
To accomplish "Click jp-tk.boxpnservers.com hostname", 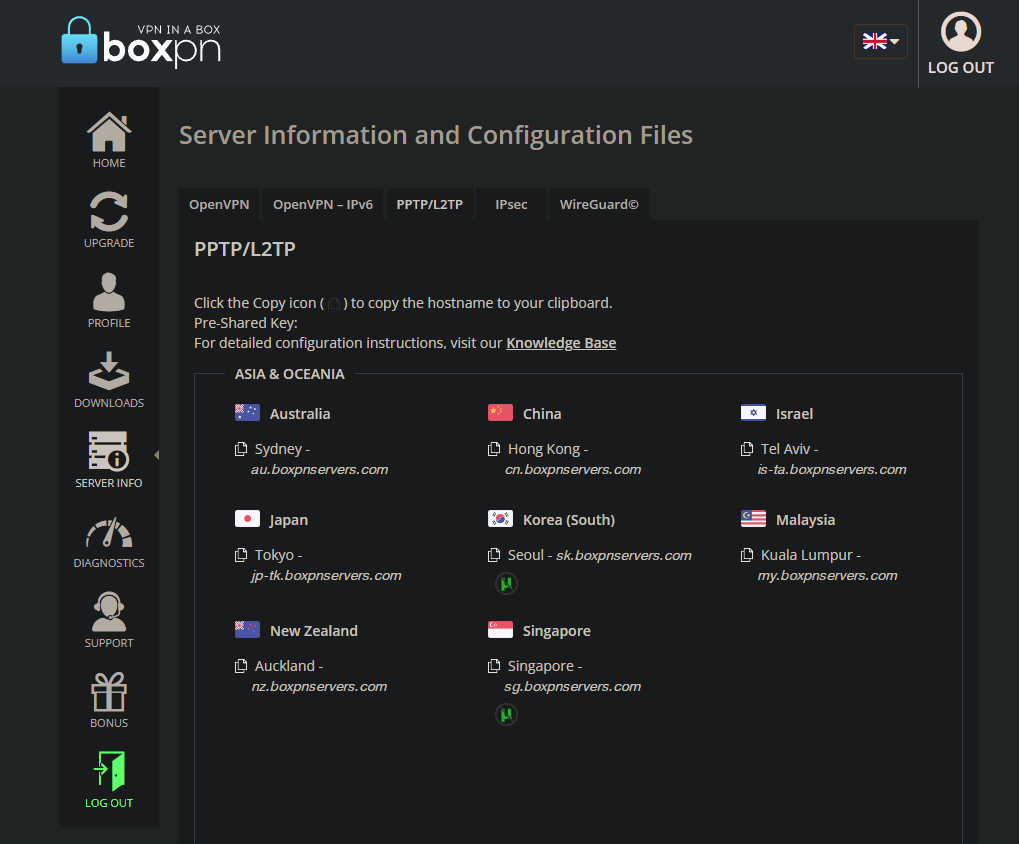I will pyautogui.click(x=326, y=575).
